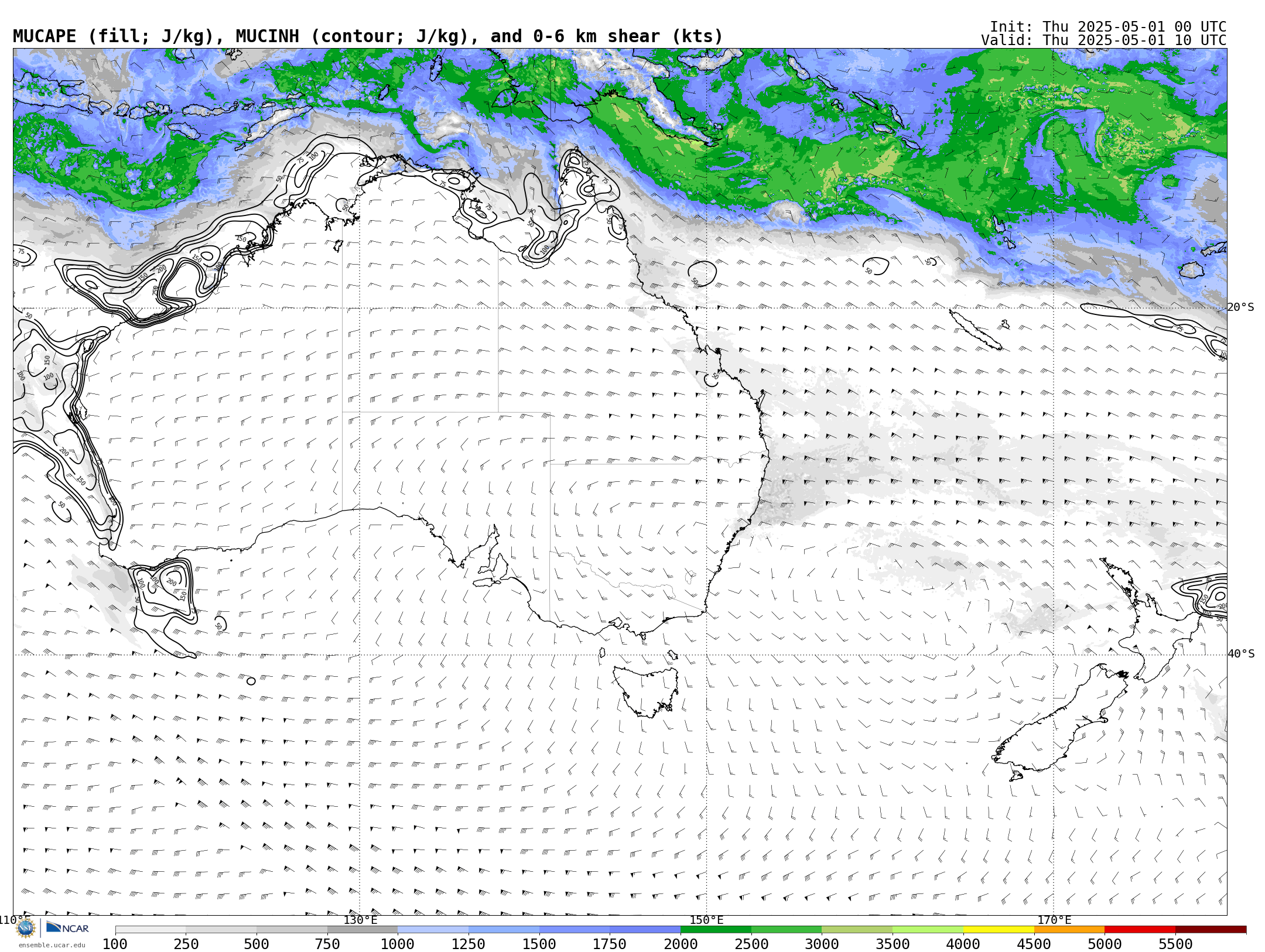The width and height of the screenshot is (1265, 952).
Task: Click the colorbar label 2000
Action: (681, 944)
